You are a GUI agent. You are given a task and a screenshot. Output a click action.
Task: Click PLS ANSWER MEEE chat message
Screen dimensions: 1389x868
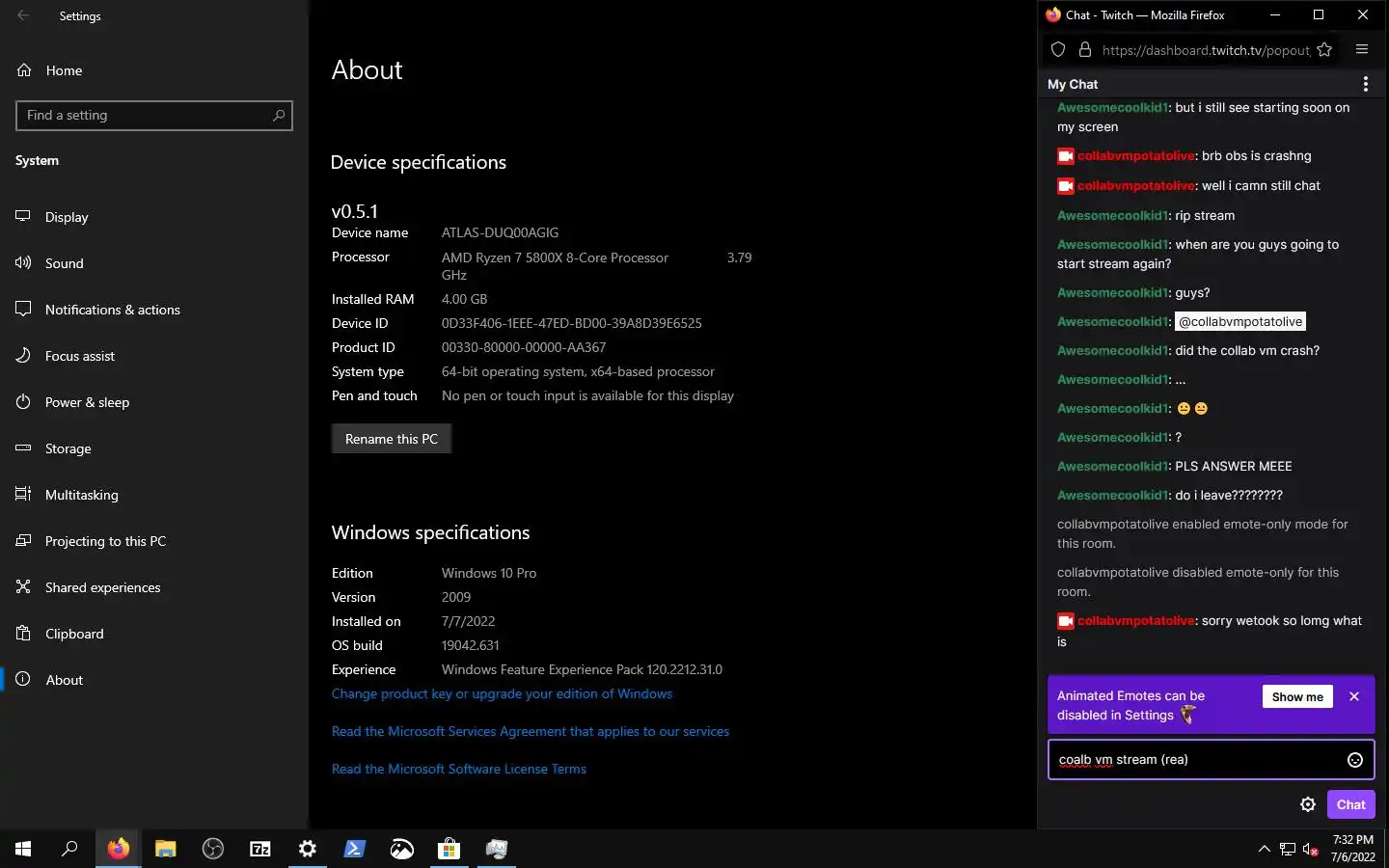[1234, 466]
